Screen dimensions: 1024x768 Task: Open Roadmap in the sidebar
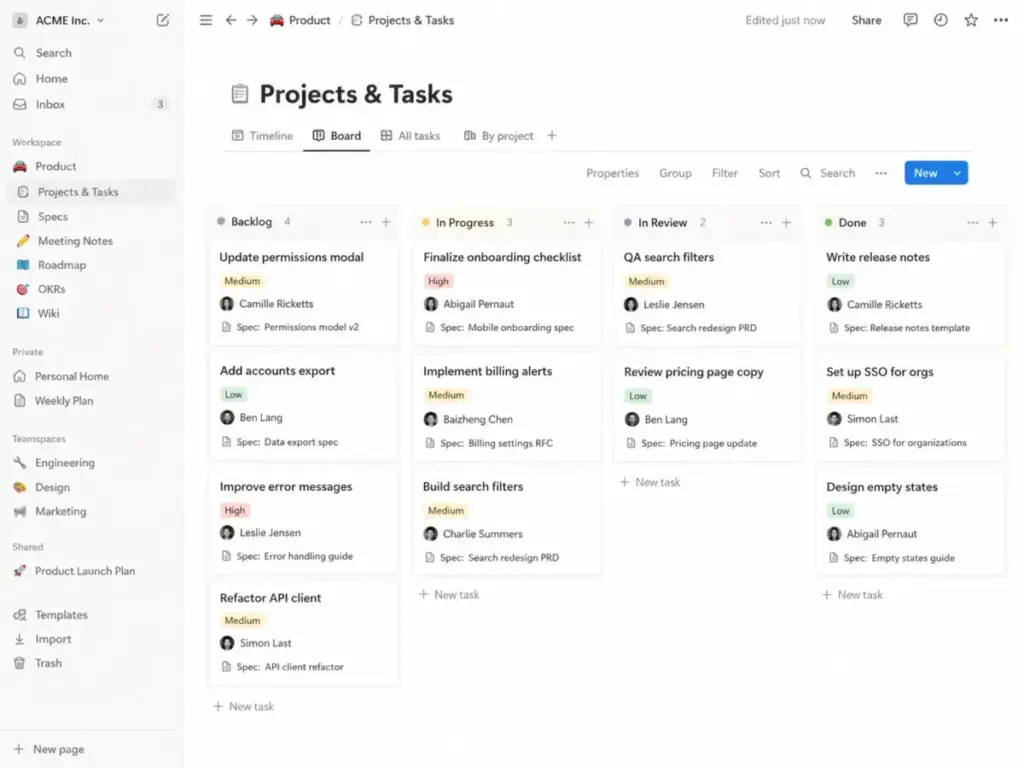coord(91,264)
